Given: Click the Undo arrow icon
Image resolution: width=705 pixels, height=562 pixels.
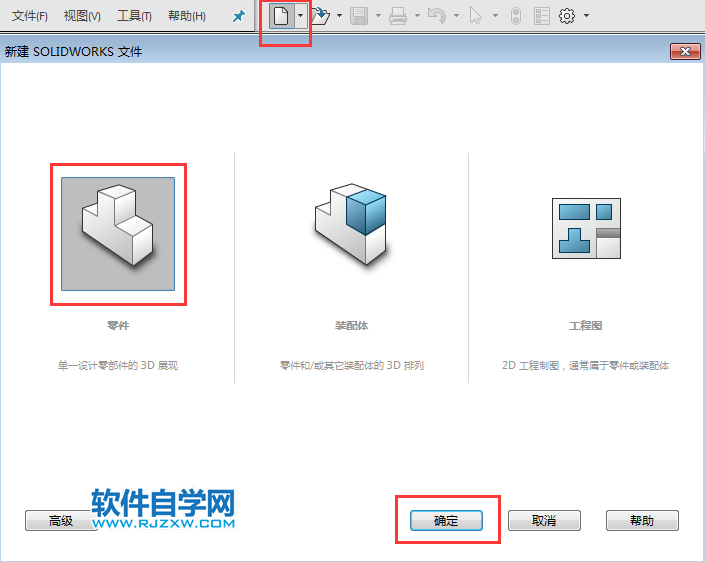Looking at the screenshot, I should [436, 16].
